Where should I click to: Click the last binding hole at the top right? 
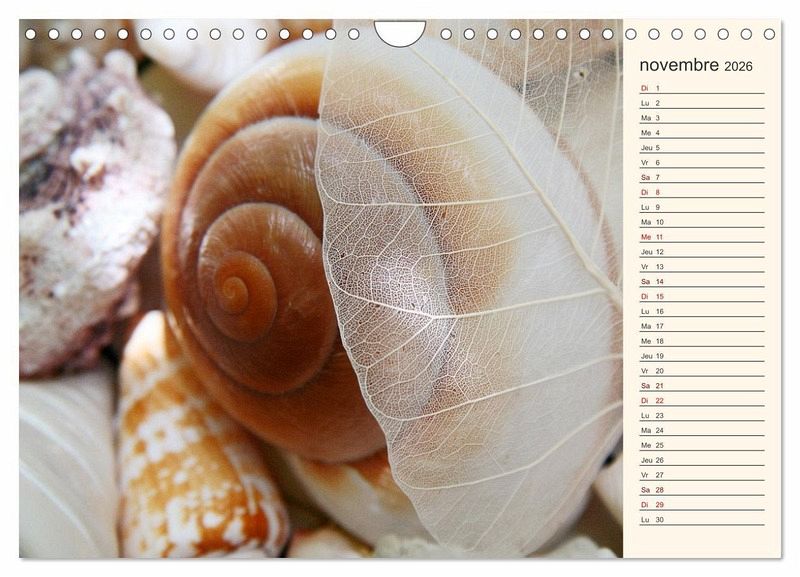coord(769,34)
